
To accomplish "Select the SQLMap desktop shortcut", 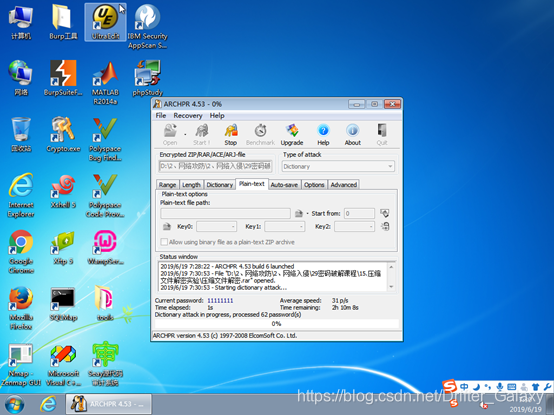I will [x=63, y=304].
